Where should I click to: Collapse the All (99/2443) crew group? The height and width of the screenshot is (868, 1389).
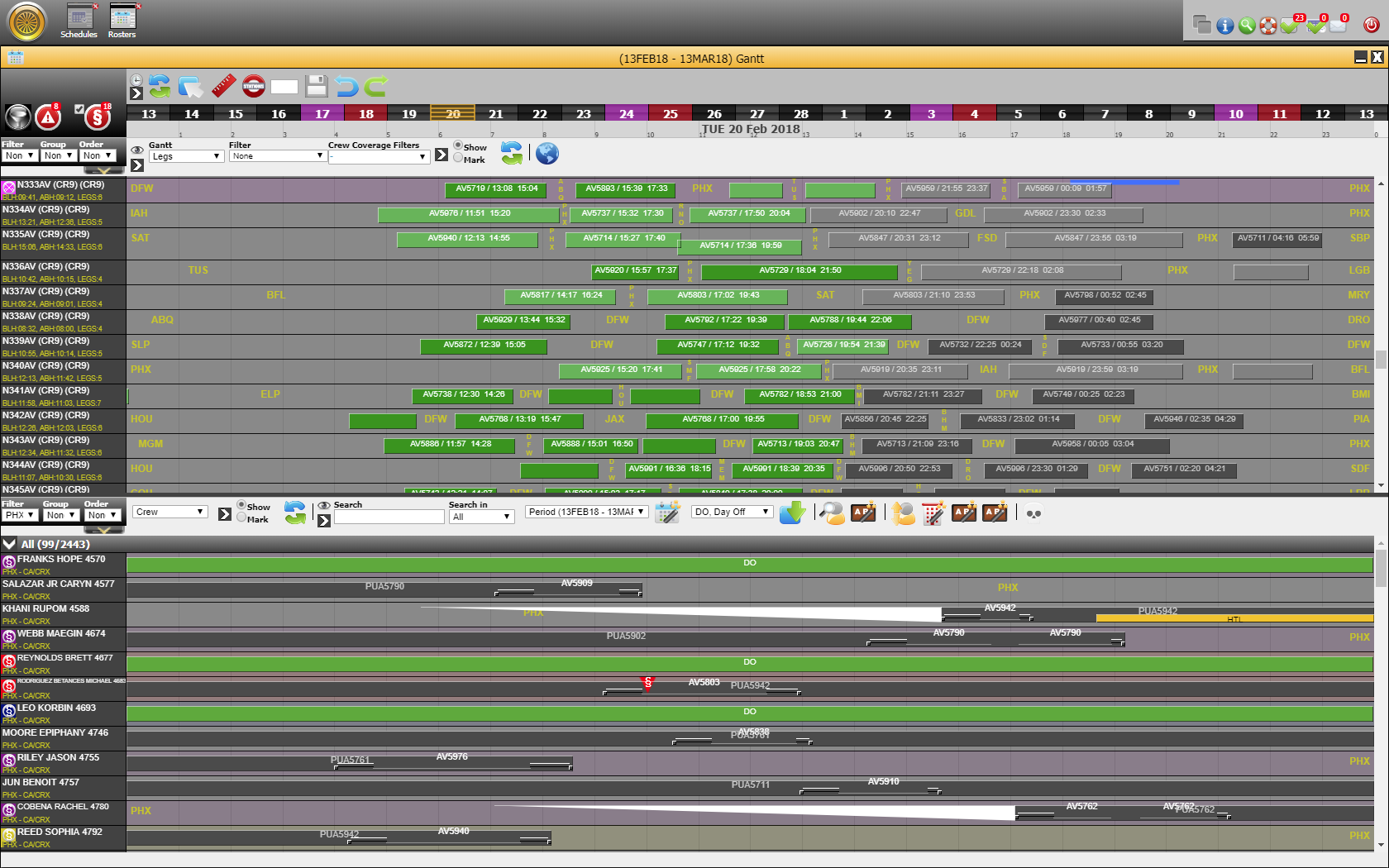[x=9, y=544]
